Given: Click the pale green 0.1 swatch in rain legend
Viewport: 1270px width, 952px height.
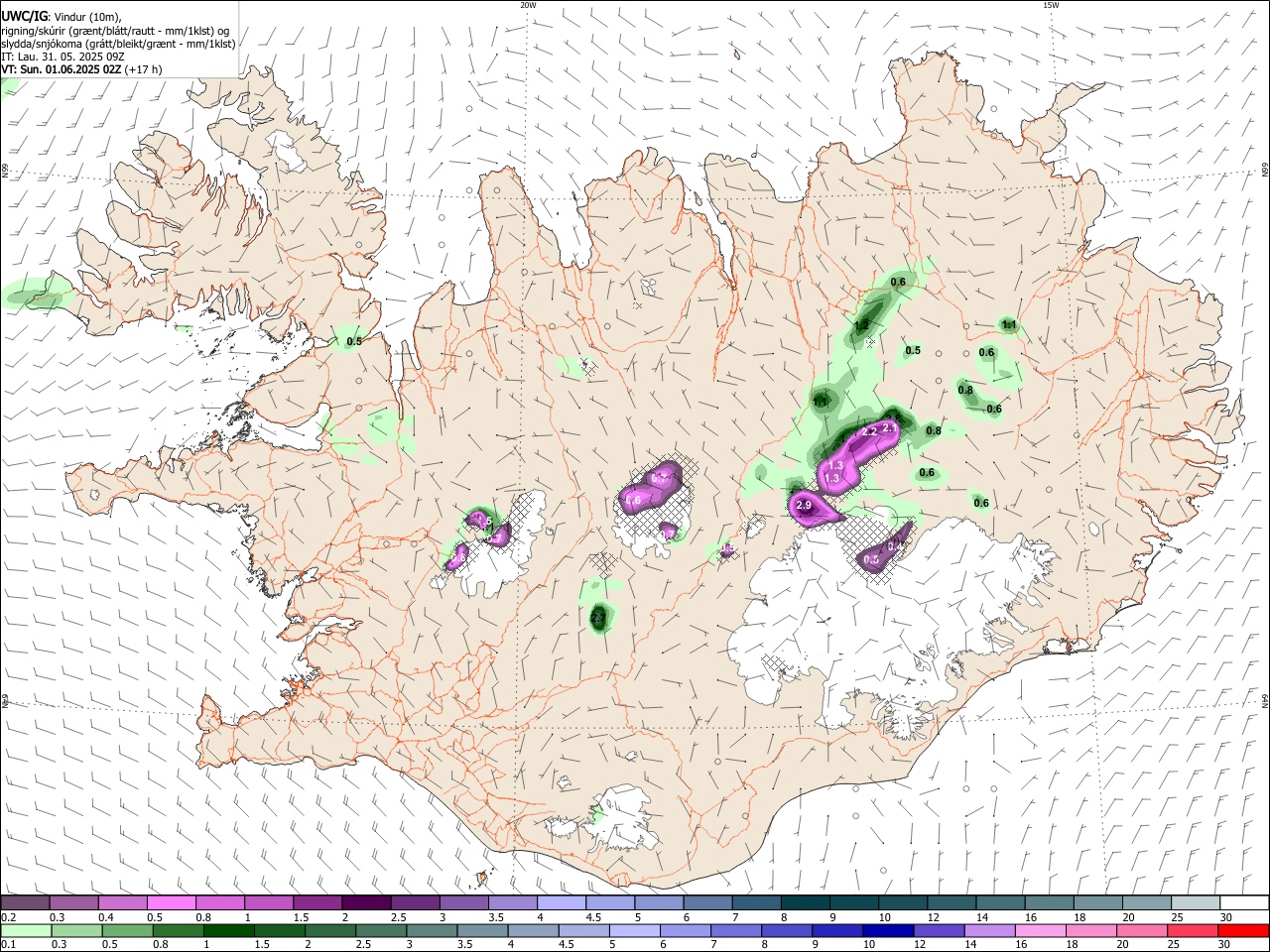Looking at the screenshot, I should coord(25,930).
